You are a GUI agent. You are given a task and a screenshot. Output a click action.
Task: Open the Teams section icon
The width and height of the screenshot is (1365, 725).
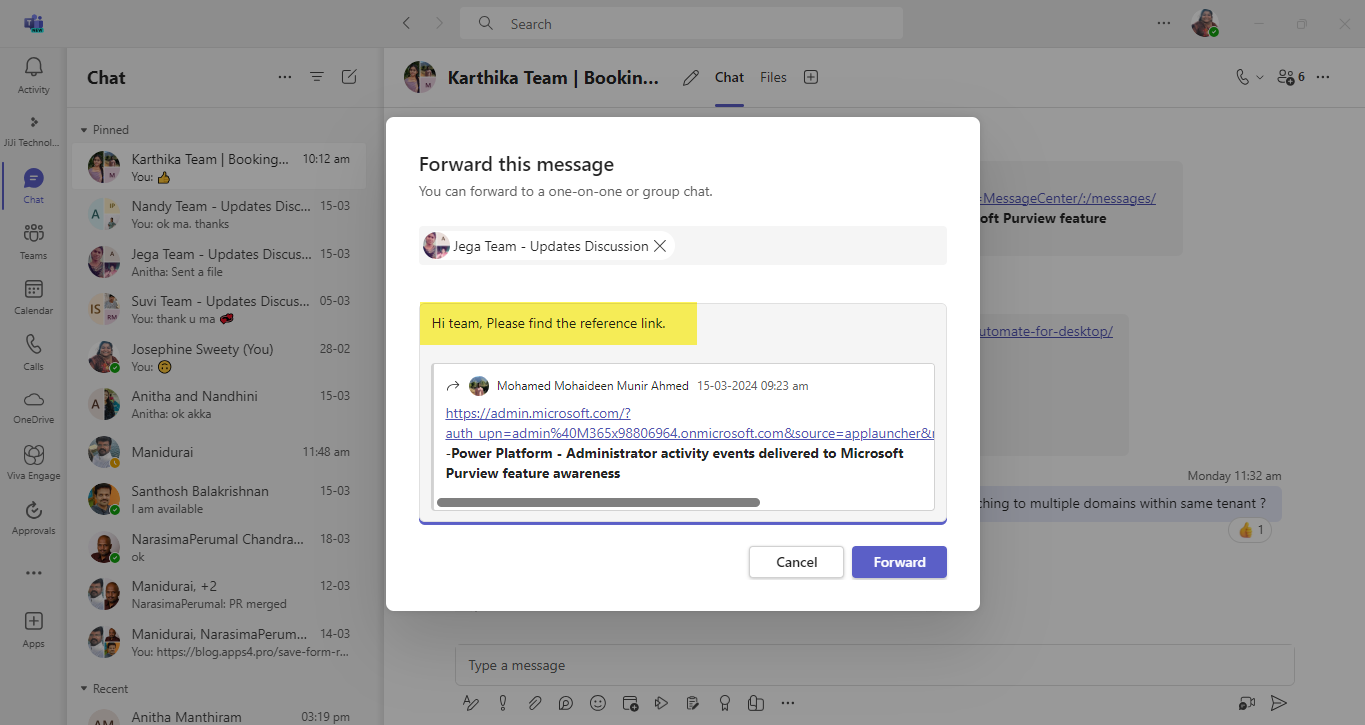33,240
